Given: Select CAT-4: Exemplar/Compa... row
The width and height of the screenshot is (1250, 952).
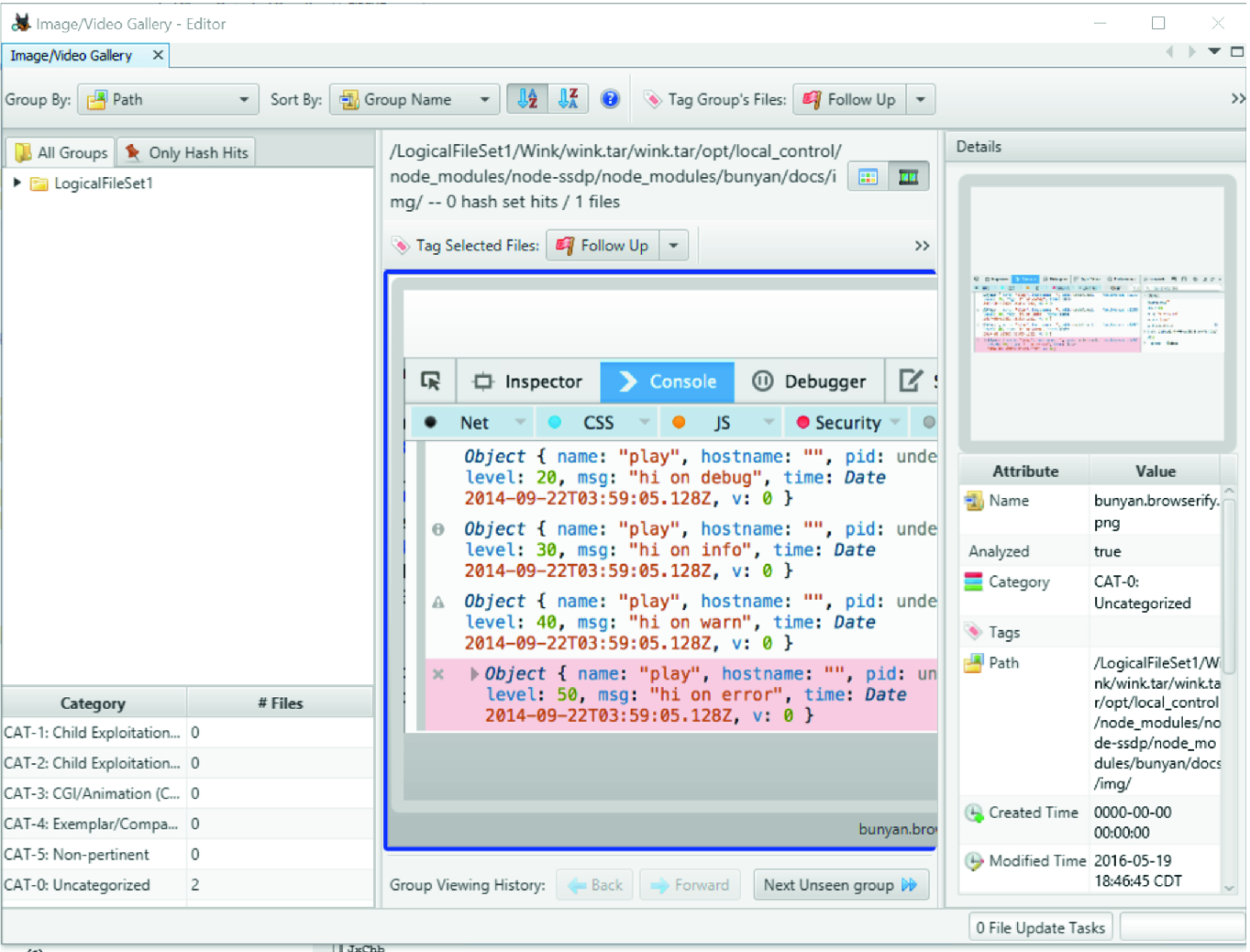Looking at the screenshot, I should [x=187, y=824].
